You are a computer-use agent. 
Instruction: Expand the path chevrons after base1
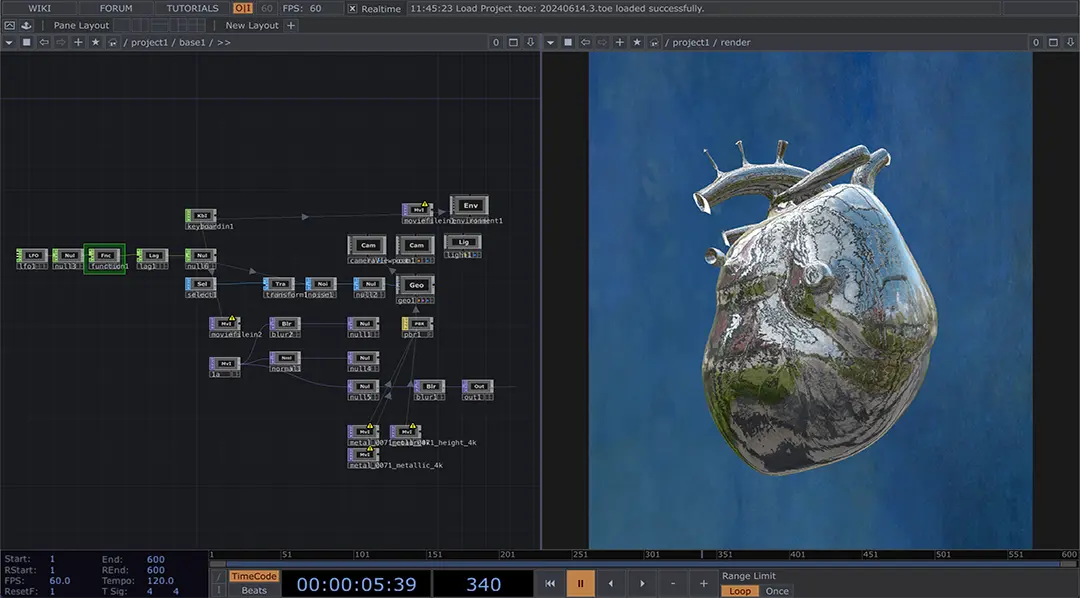click(224, 42)
